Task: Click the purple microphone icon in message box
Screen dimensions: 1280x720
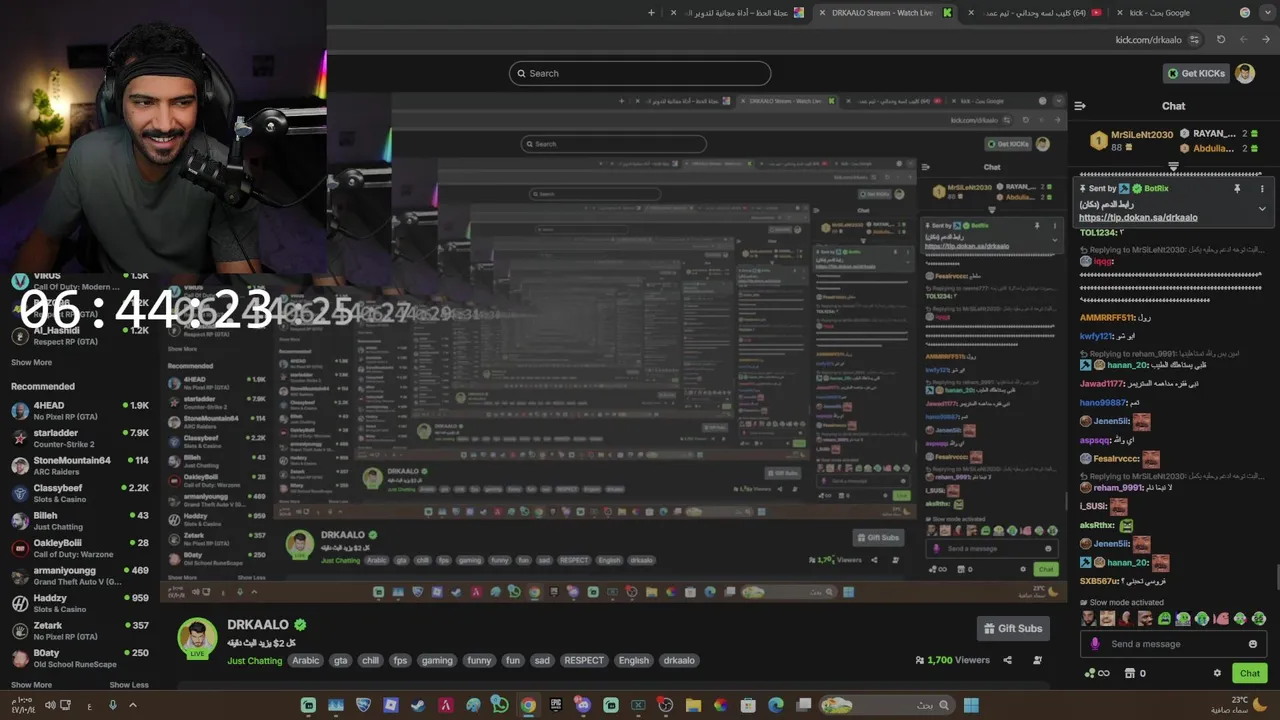Action: point(1095,644)
